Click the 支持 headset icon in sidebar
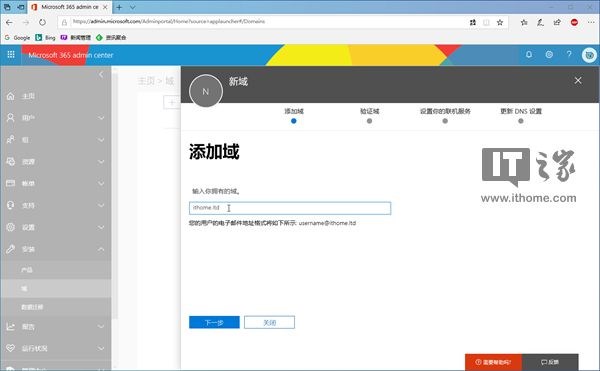 click(x=10, y=205)
